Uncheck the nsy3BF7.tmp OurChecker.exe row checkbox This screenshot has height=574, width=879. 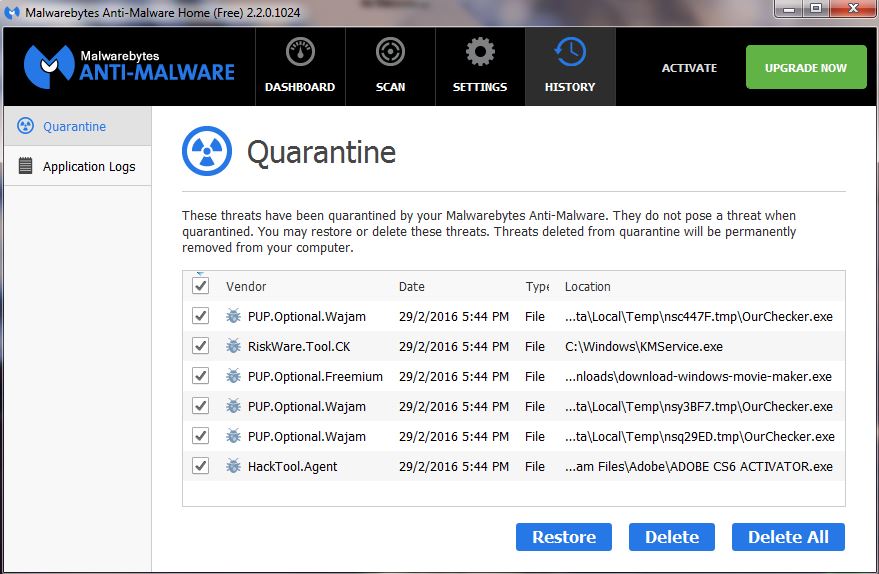click(x=200, y=405)
